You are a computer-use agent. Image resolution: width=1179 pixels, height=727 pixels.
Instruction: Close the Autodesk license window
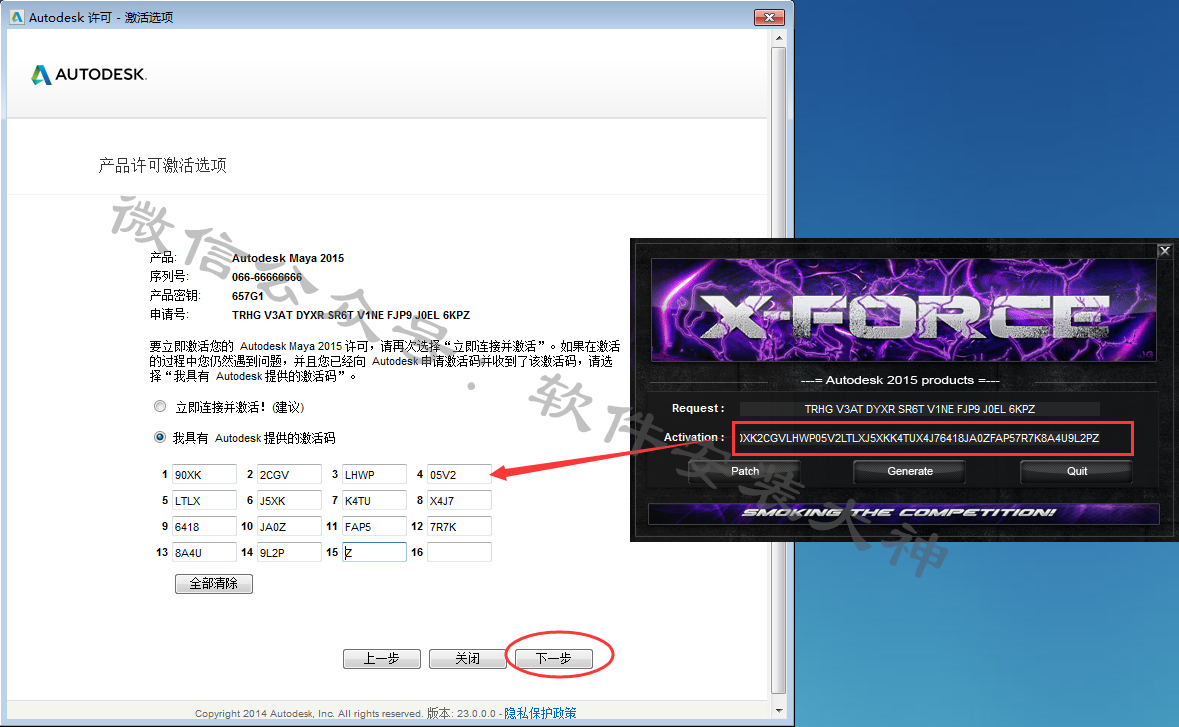769,17
